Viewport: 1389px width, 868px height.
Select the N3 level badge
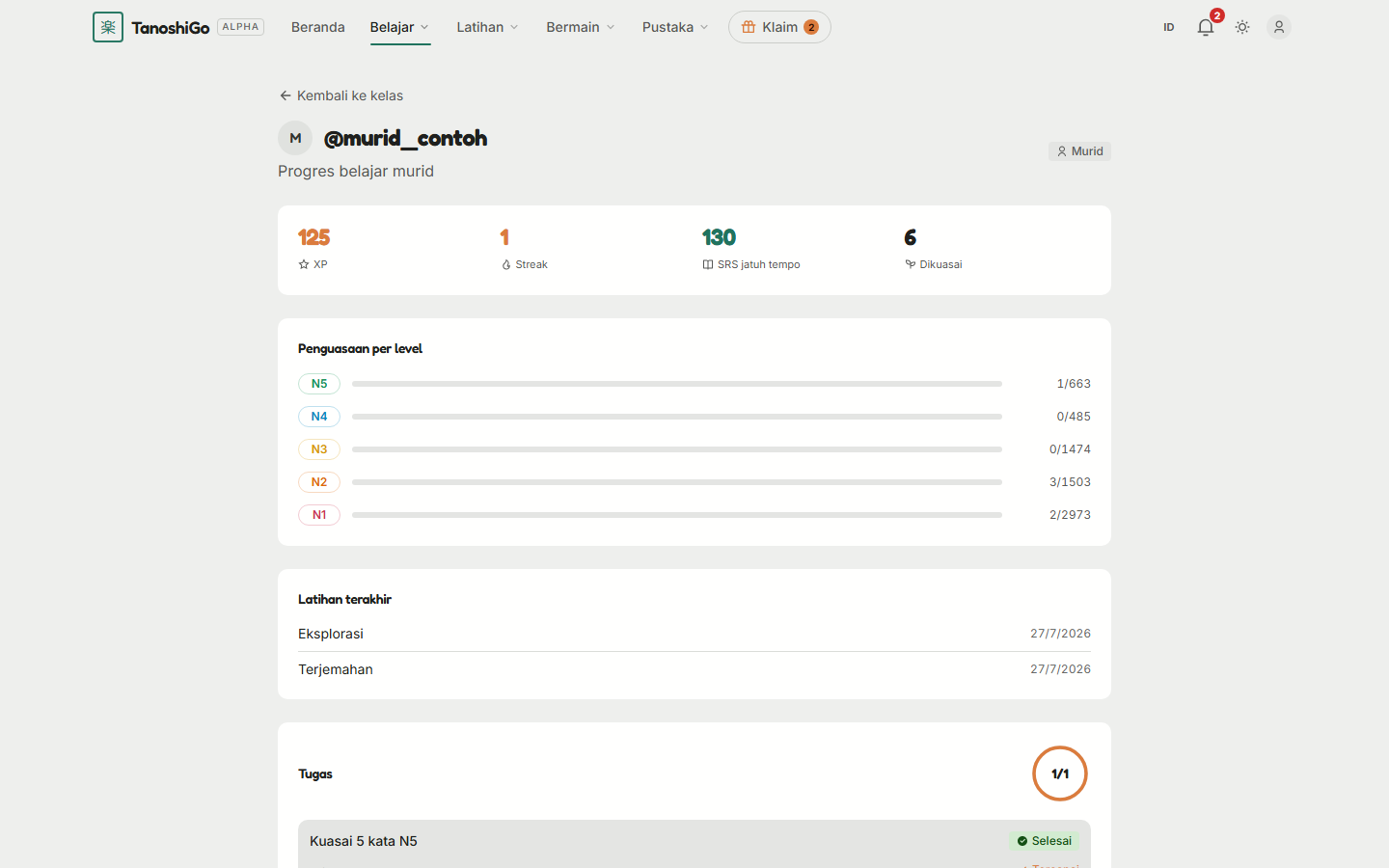coord(319,449)
